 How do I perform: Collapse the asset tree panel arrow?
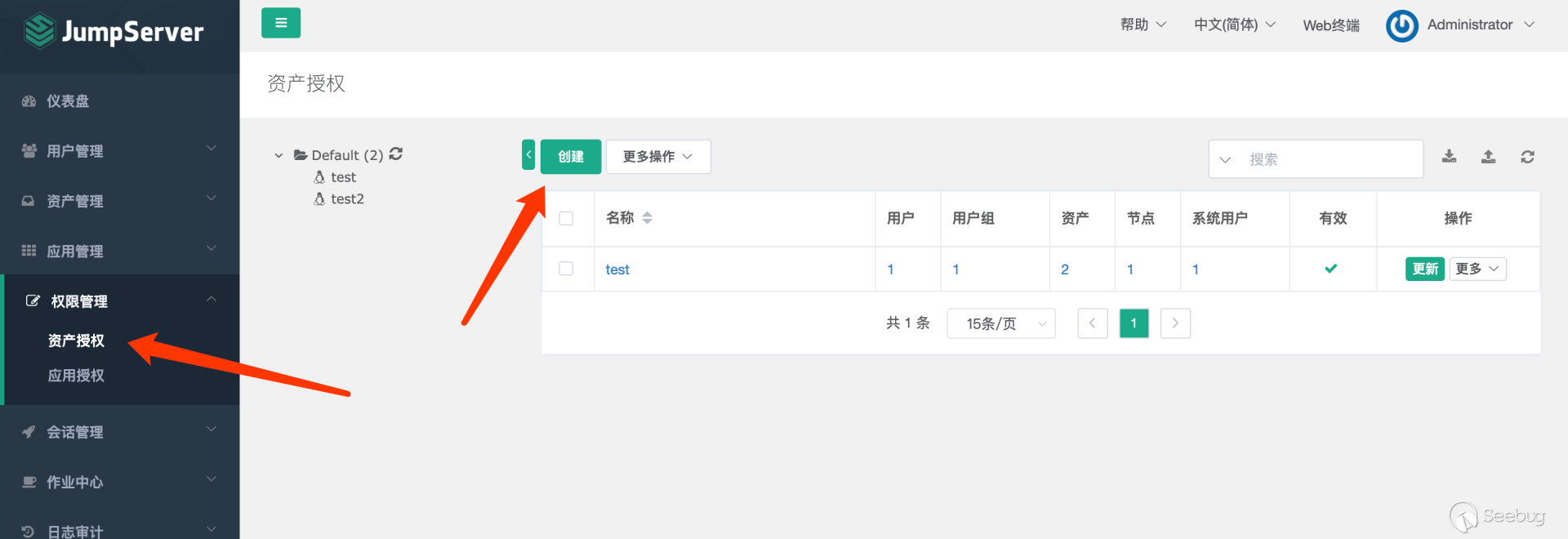pos(528,155)
